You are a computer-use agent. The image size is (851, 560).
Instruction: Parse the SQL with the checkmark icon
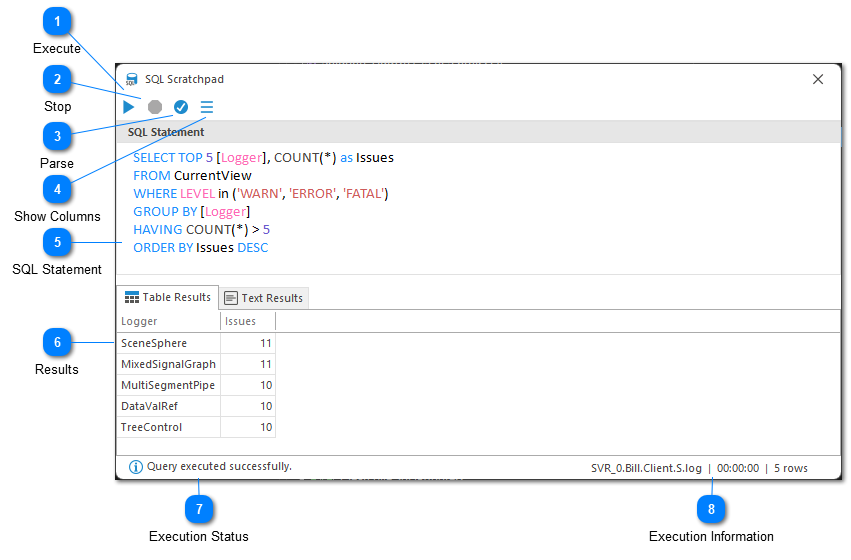(x=181, y=107)
